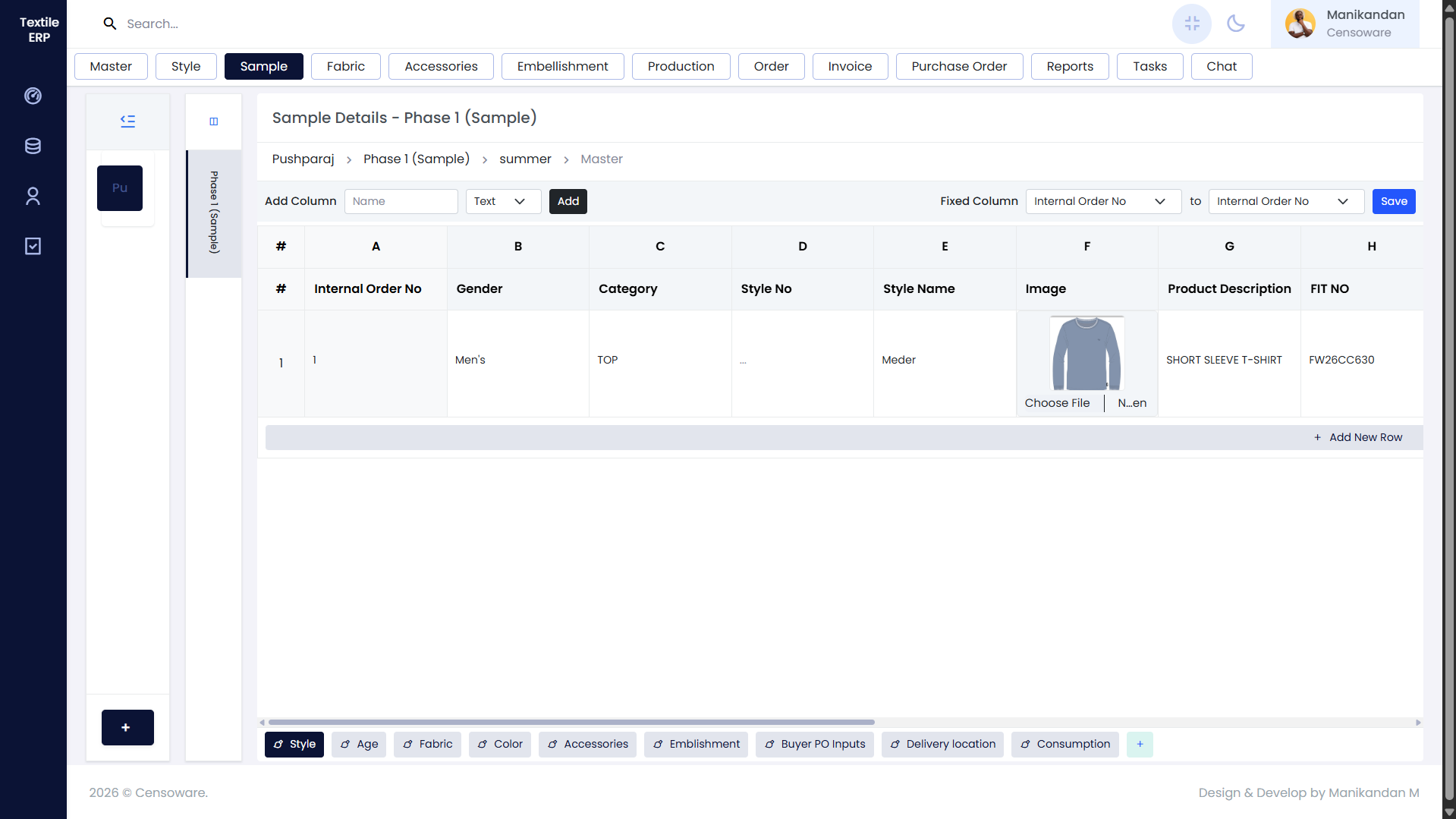
Task: Click the collapse view icon beside moon icon
Action: point(1191,24)
